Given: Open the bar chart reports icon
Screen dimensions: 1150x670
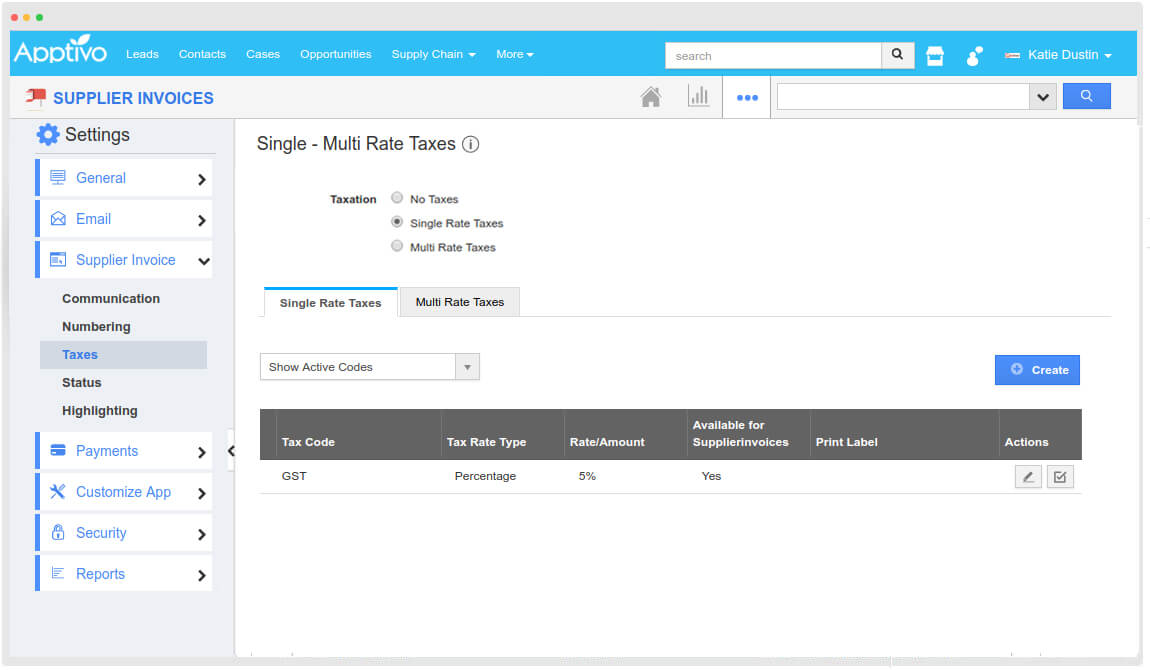Looking at the screenshot, I should coord(698,97).
